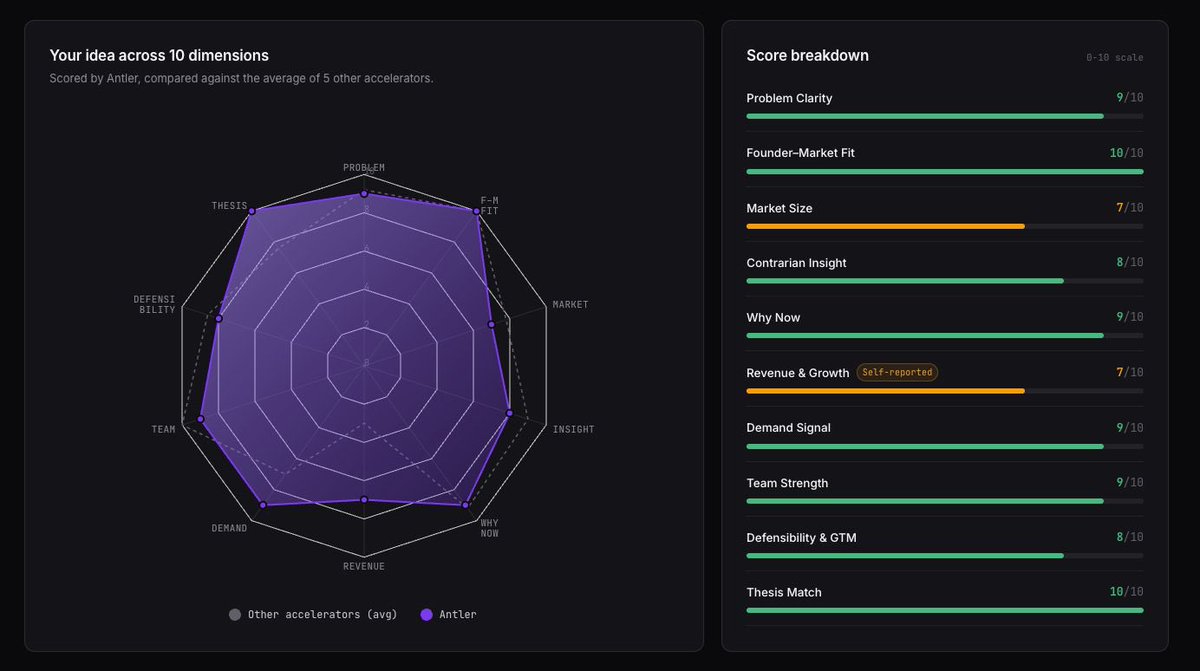The image size is (1200, 671).
Task: Click the TEAM axis label on radar
Action: [164, 430]
